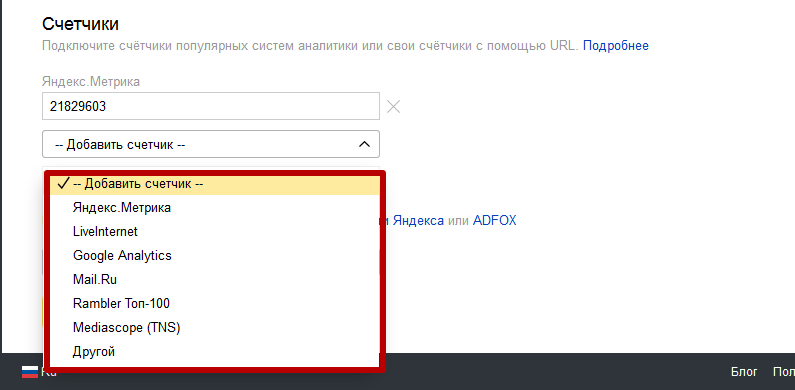Open the Подробнее link

(616, 46)
